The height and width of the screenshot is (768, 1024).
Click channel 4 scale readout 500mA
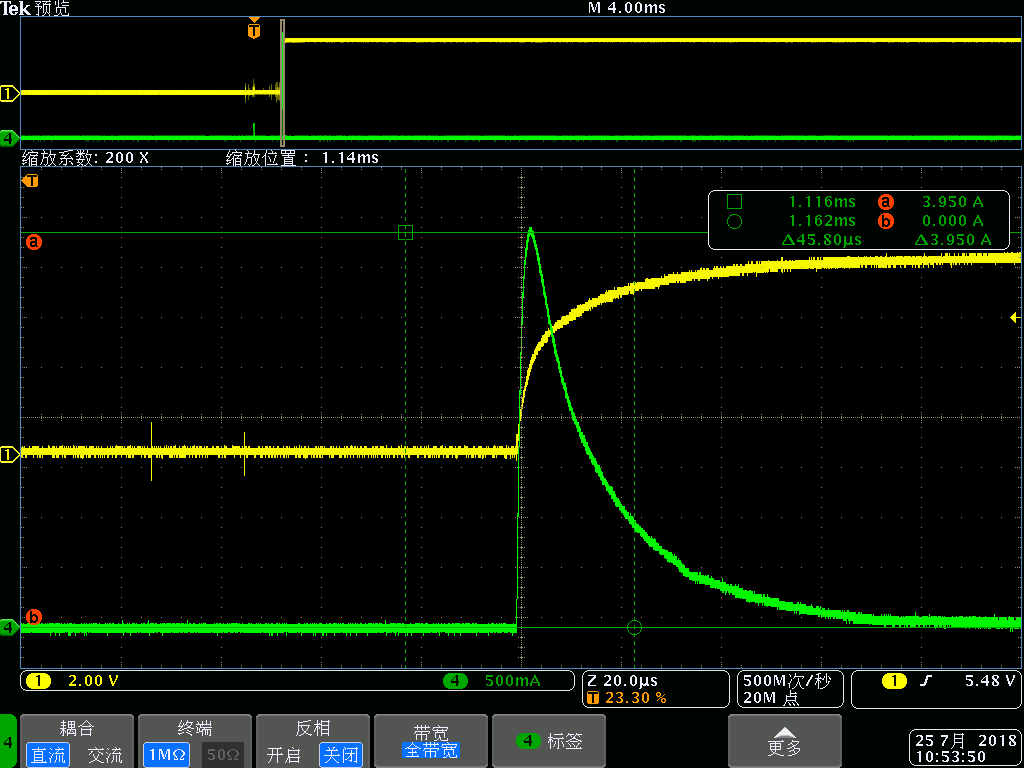point(513,680)
